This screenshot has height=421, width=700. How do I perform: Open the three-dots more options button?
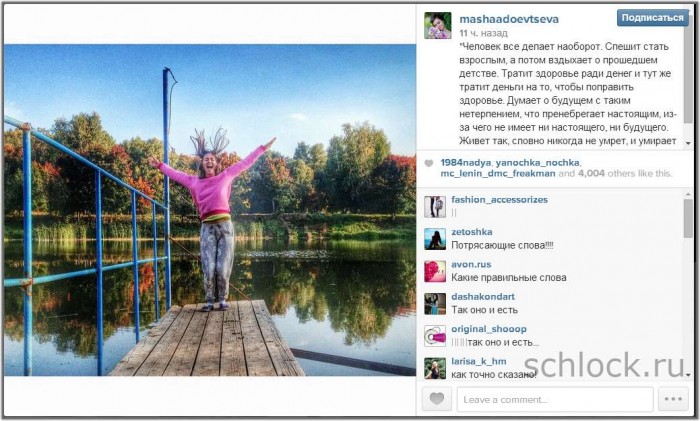pyautogui.click(x=673, y=399)
